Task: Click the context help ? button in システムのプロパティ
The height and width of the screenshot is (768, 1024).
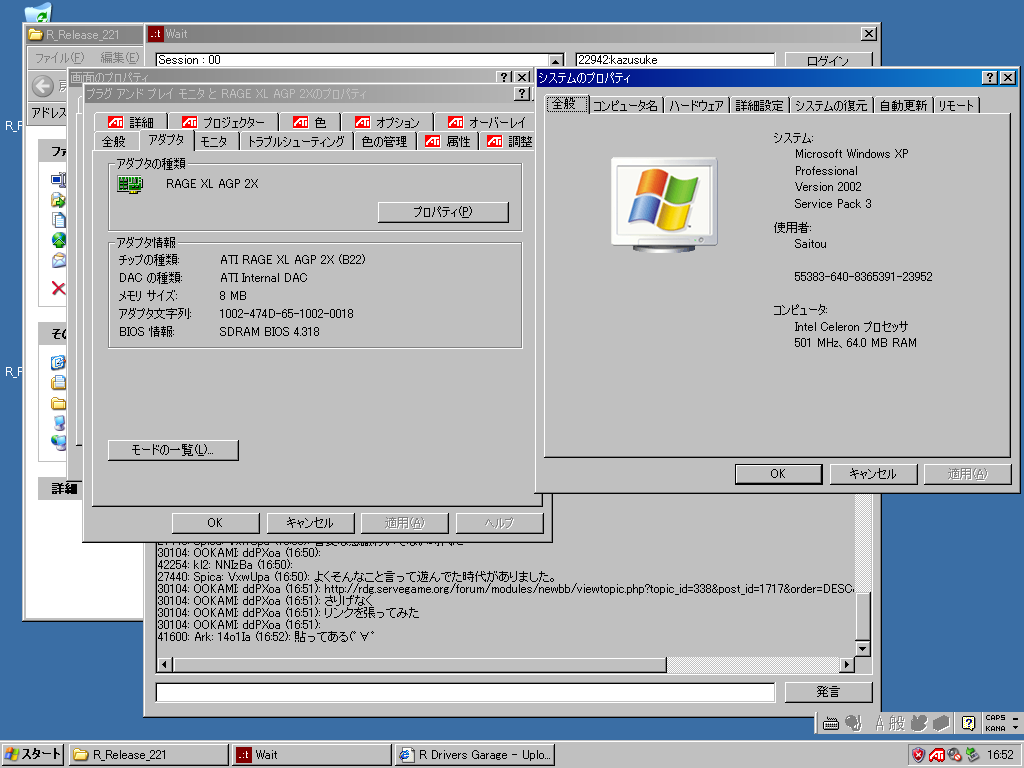Action: point(989,78)
